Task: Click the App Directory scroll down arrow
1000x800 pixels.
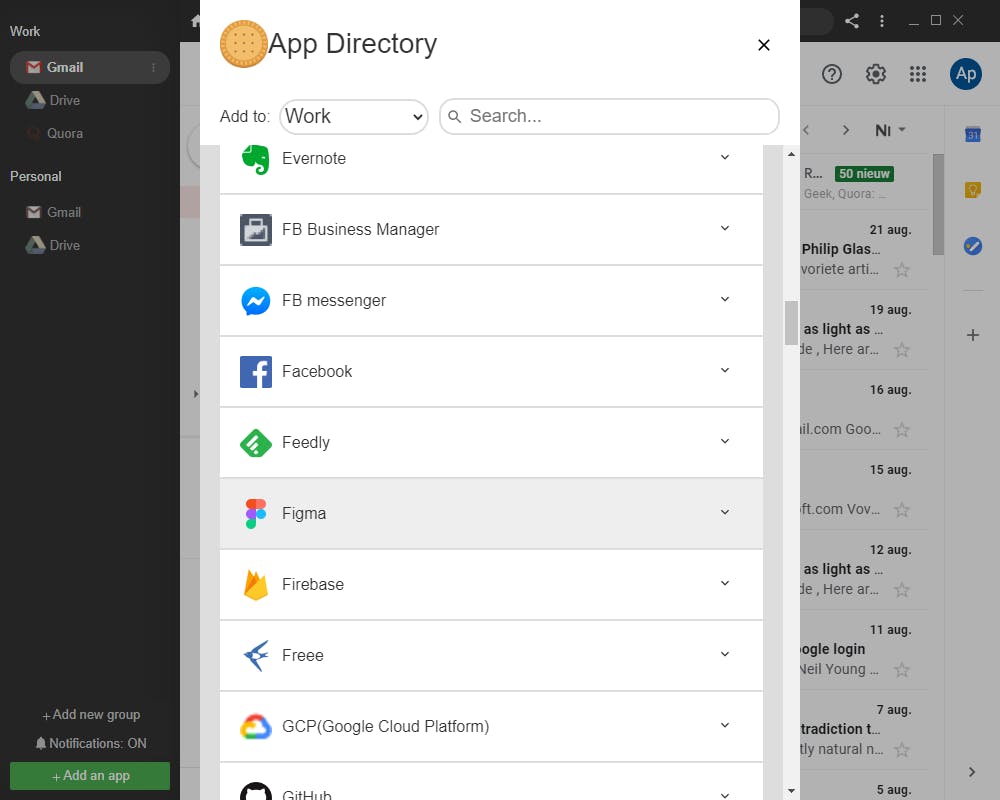Action: point(791,791)
